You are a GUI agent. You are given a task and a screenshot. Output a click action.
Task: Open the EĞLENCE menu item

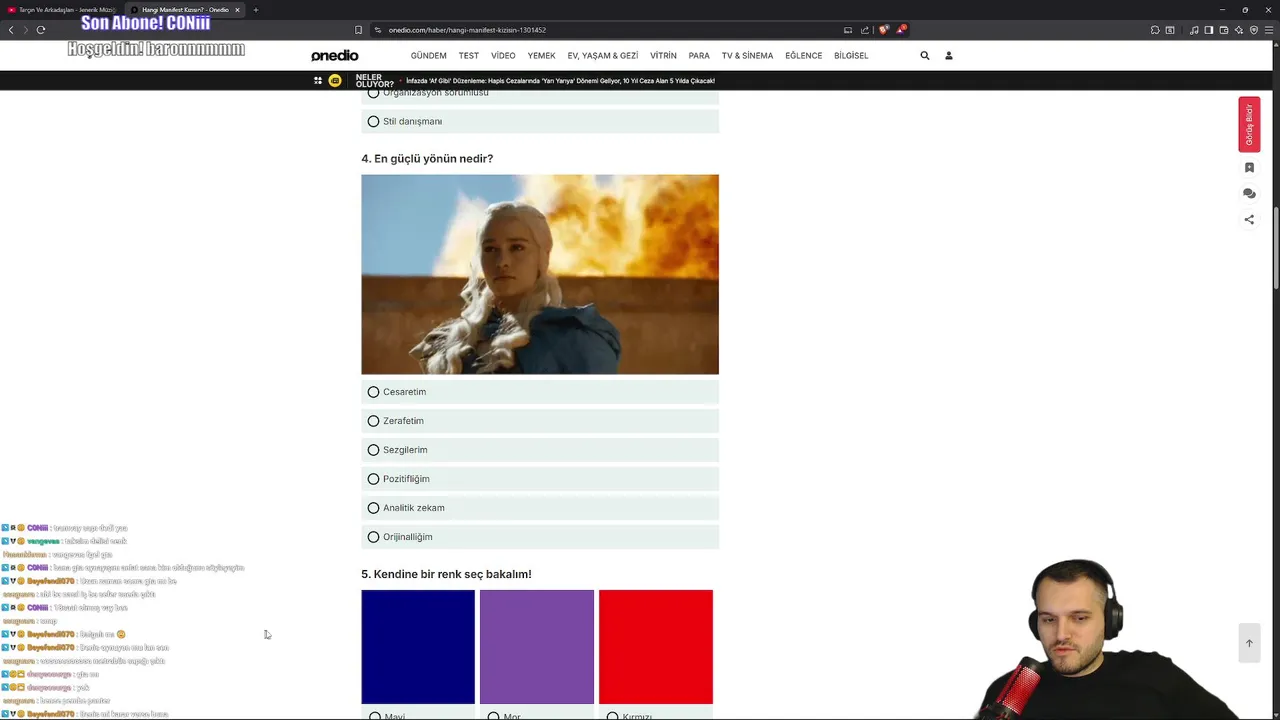(x=803, y=56)
